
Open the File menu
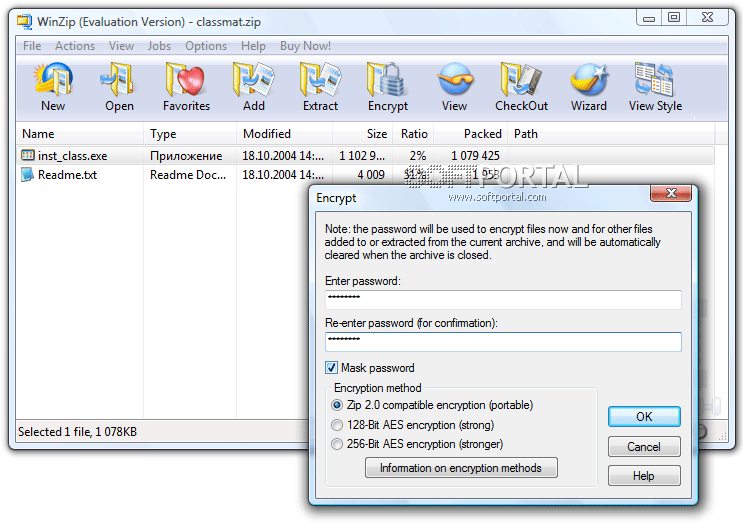(32, 46)
